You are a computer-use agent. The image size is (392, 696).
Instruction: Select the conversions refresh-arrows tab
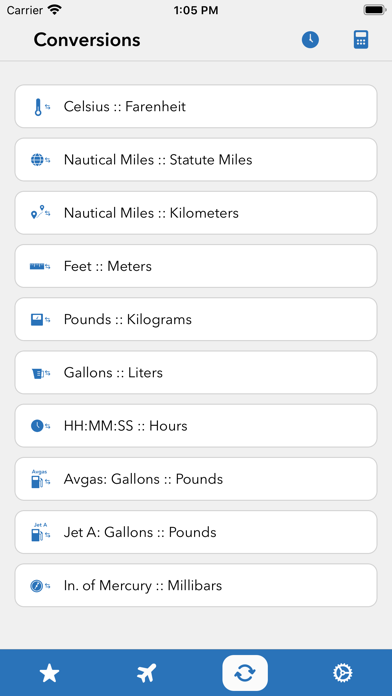coord(245,673)
